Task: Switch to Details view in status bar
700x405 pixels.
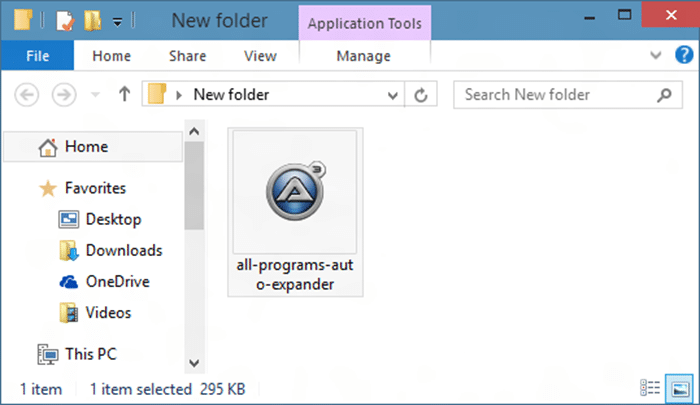Action: [650, 388]
